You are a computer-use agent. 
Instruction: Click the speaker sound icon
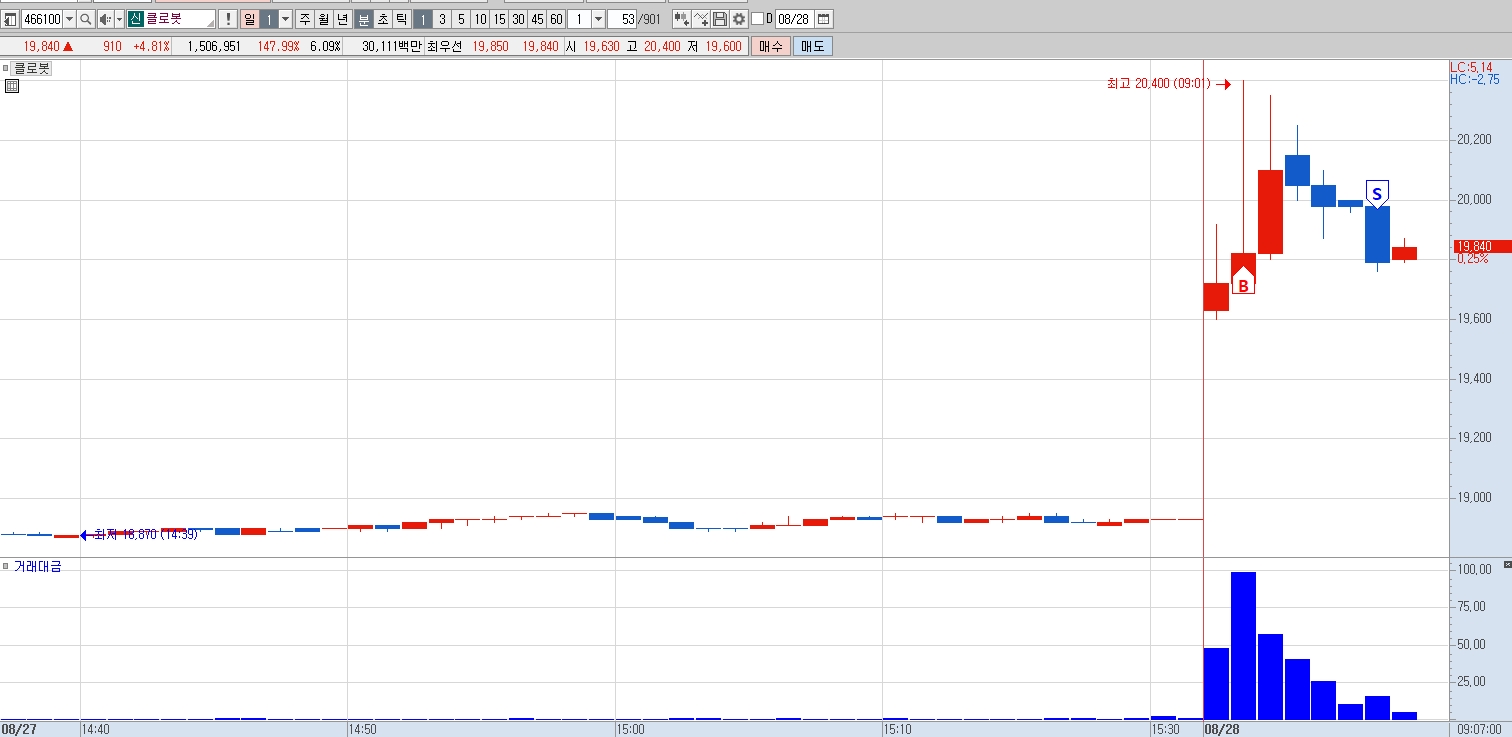104,19
